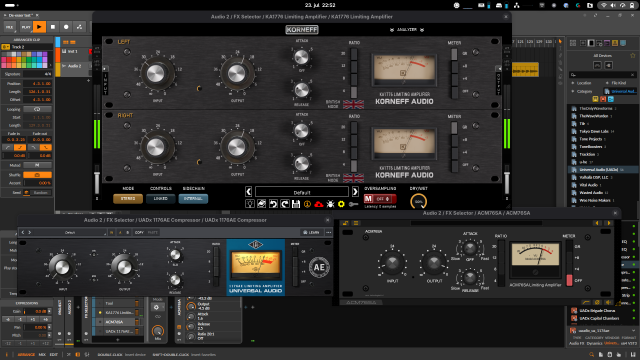Image resolution: width=640 pixels, height=360 pixels.
Task: Start playback with the orange play button
Action: 39,27
